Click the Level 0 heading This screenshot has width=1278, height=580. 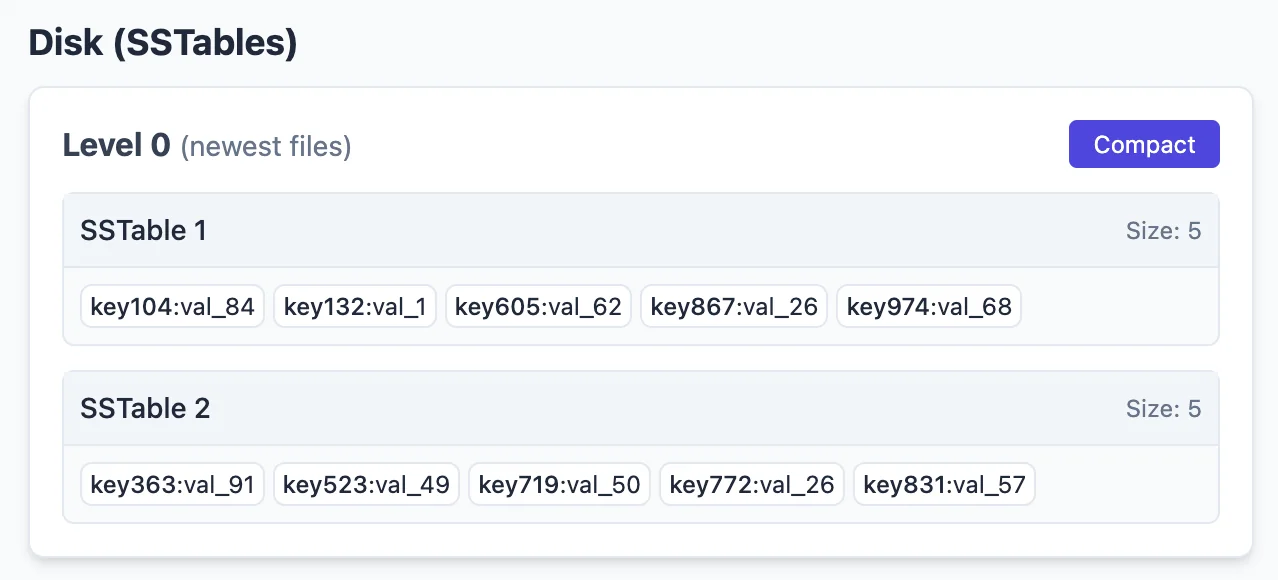click(x=116, y=145)
